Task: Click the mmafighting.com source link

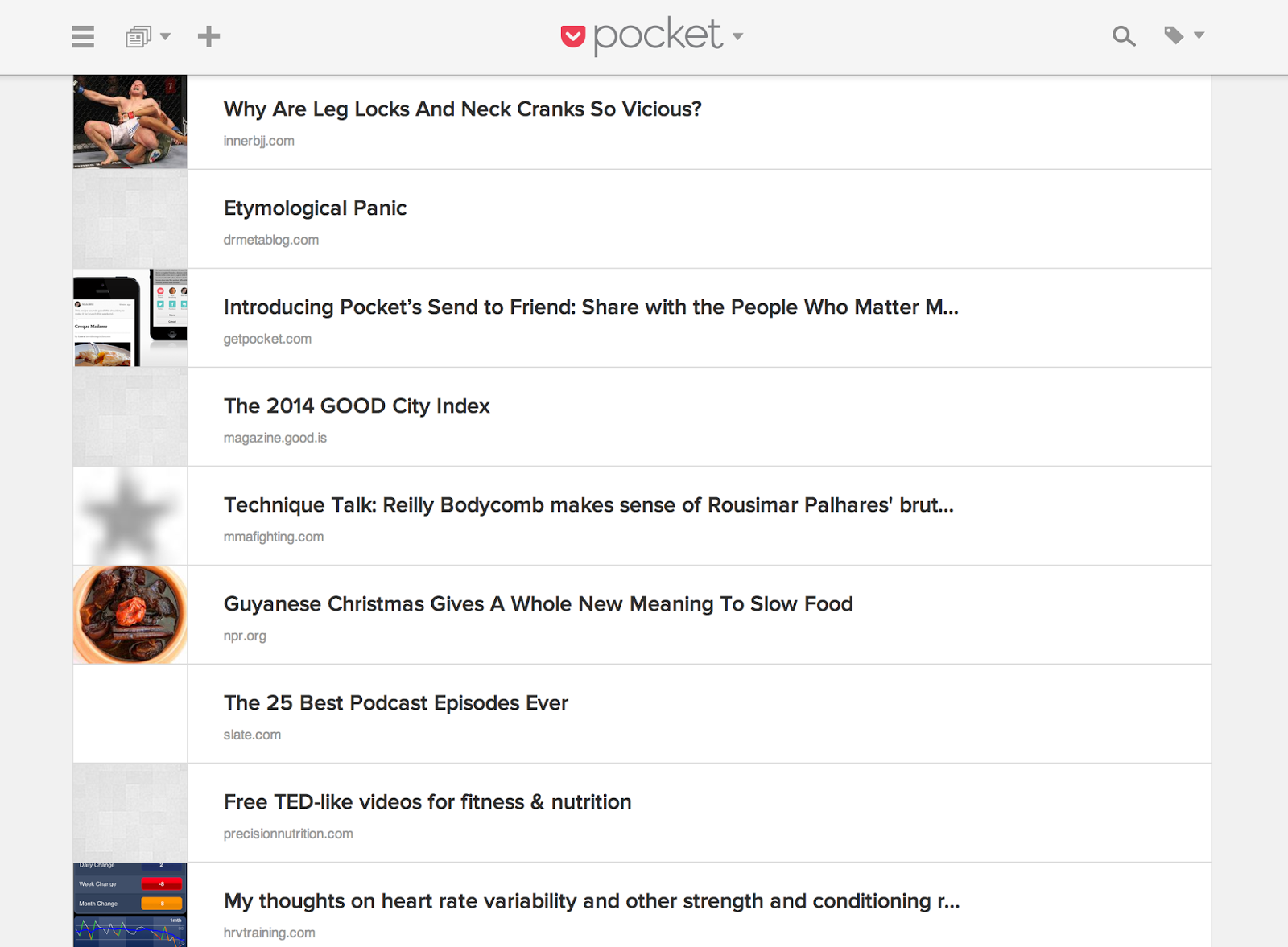Action: (274, 537)
